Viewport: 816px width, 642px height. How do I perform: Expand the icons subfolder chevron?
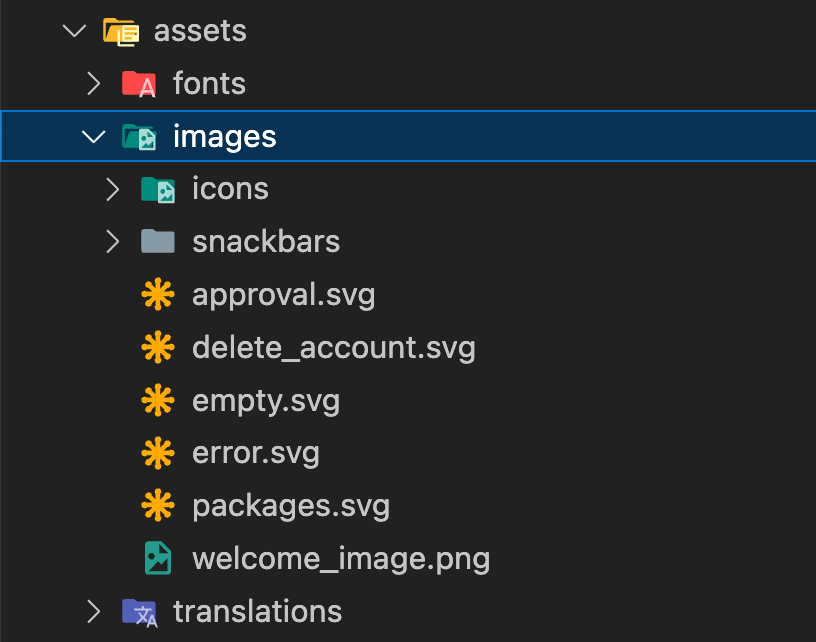(x=113, y=189)
